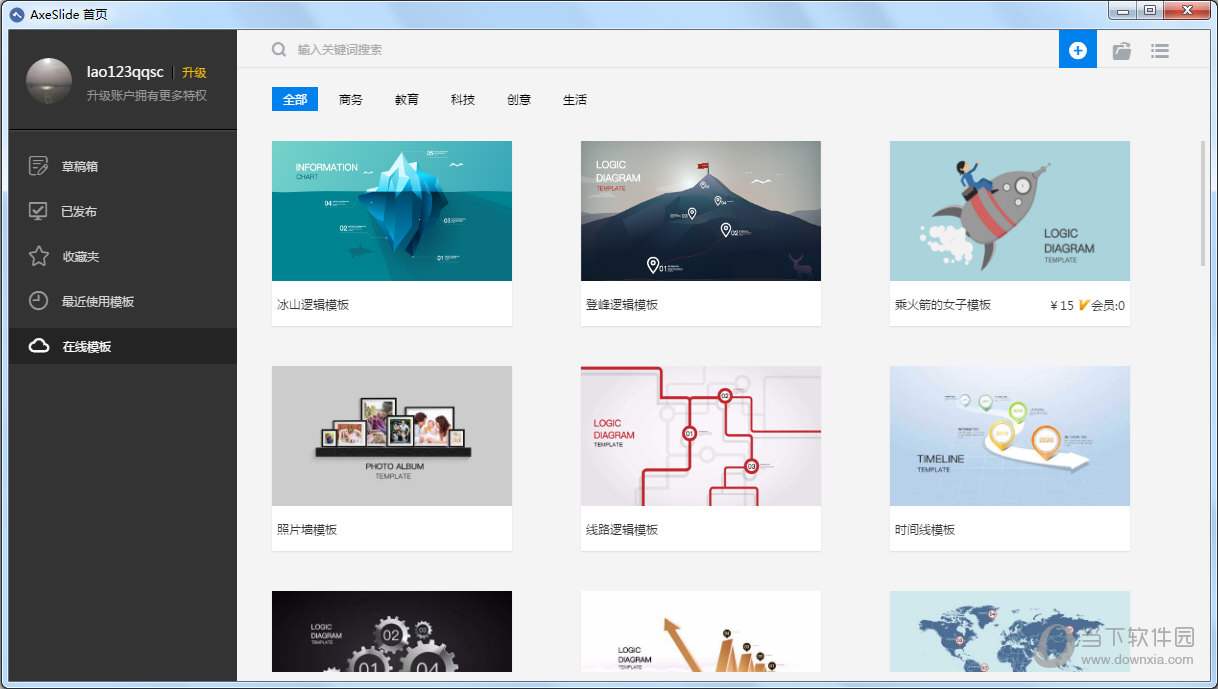Screen dimensions: 1218x689
Task: Open the arrow bar chart template thumbnail
Action: [x=701, y=631]
